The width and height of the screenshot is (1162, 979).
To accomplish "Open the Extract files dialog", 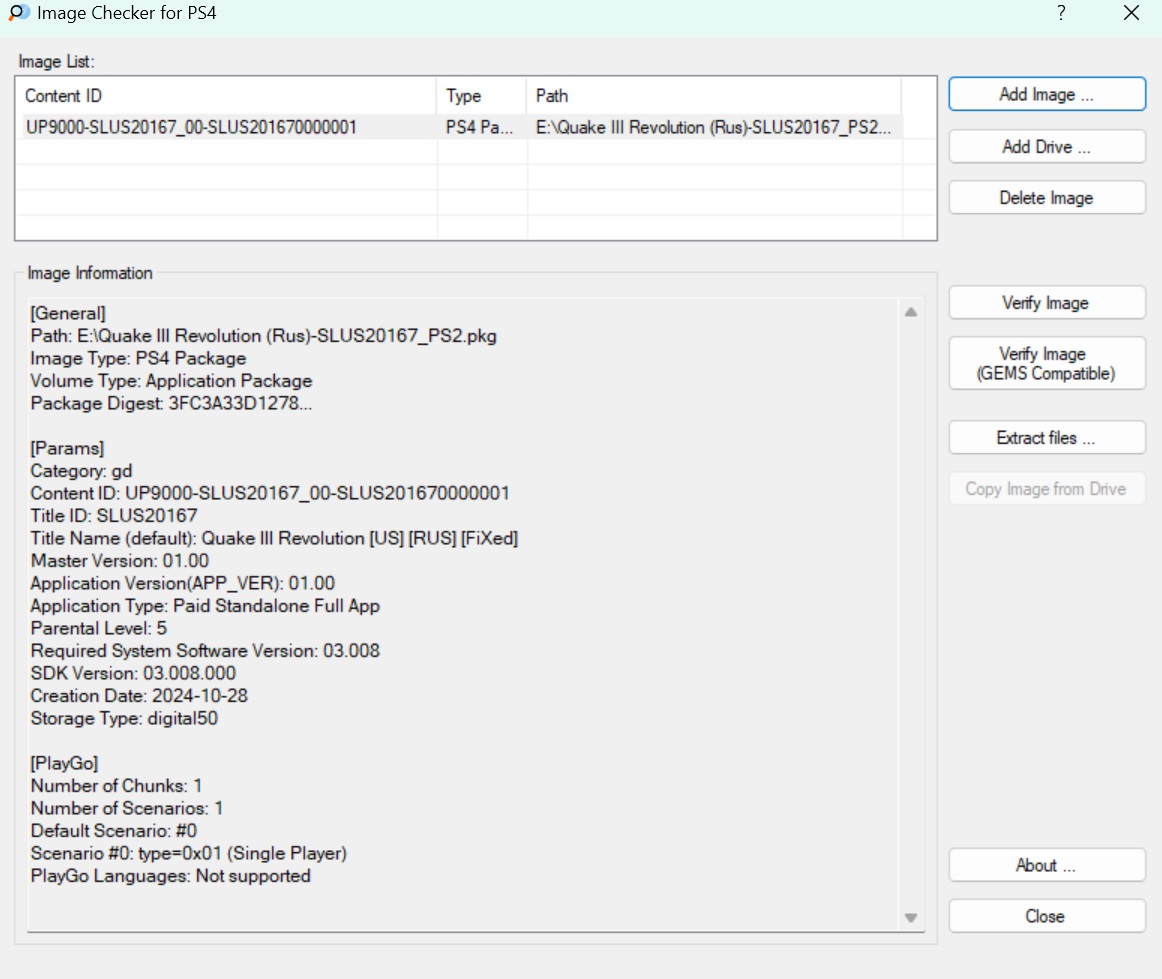I will point(1046,438).
